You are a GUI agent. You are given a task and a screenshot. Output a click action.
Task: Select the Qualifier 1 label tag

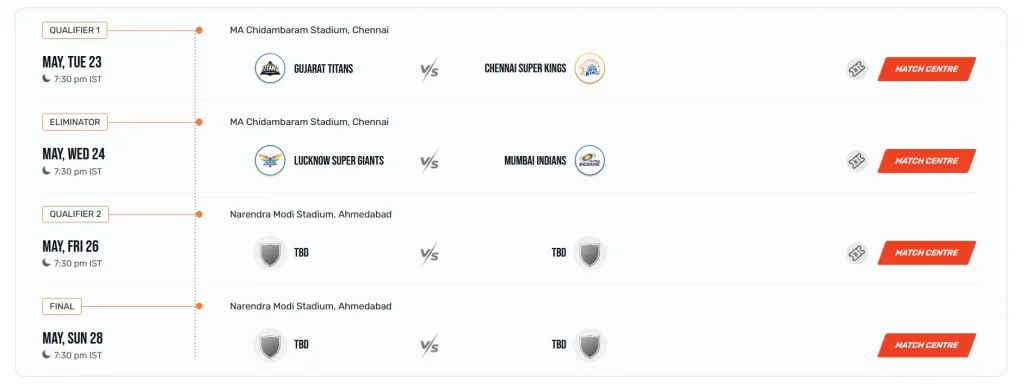coord(75,30)
